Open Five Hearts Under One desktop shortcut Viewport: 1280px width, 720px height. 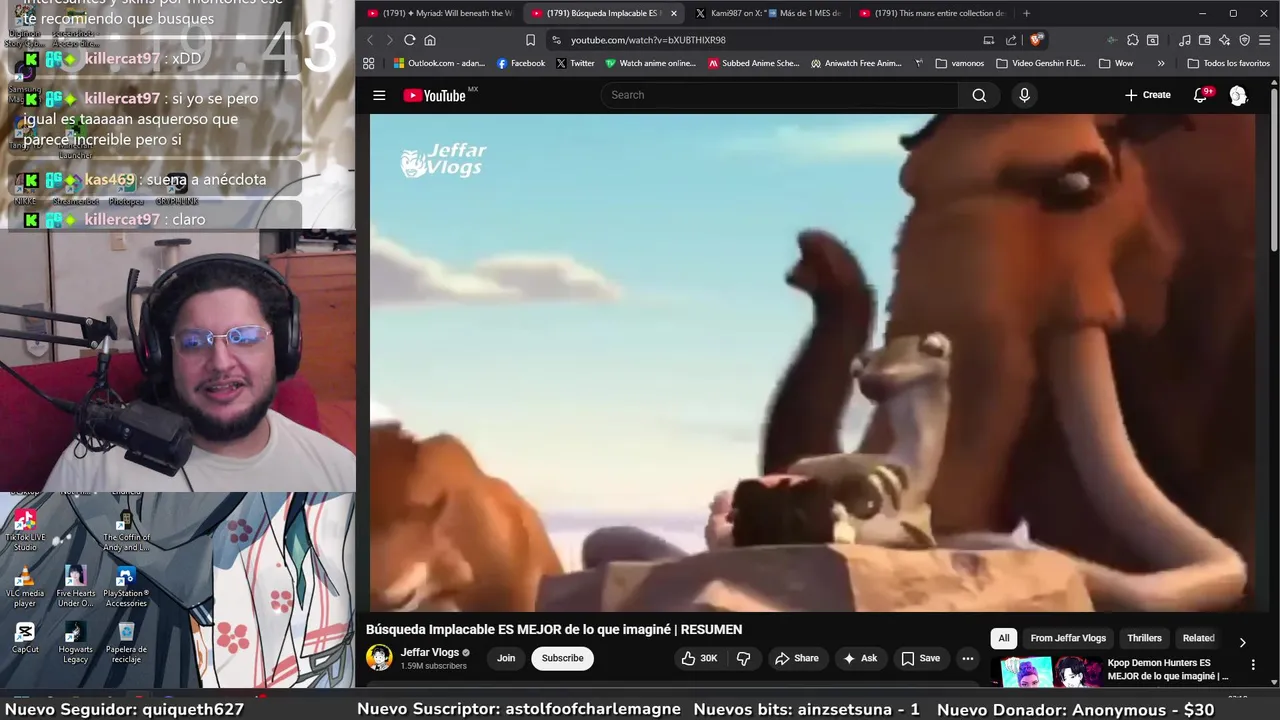(75, 587)
